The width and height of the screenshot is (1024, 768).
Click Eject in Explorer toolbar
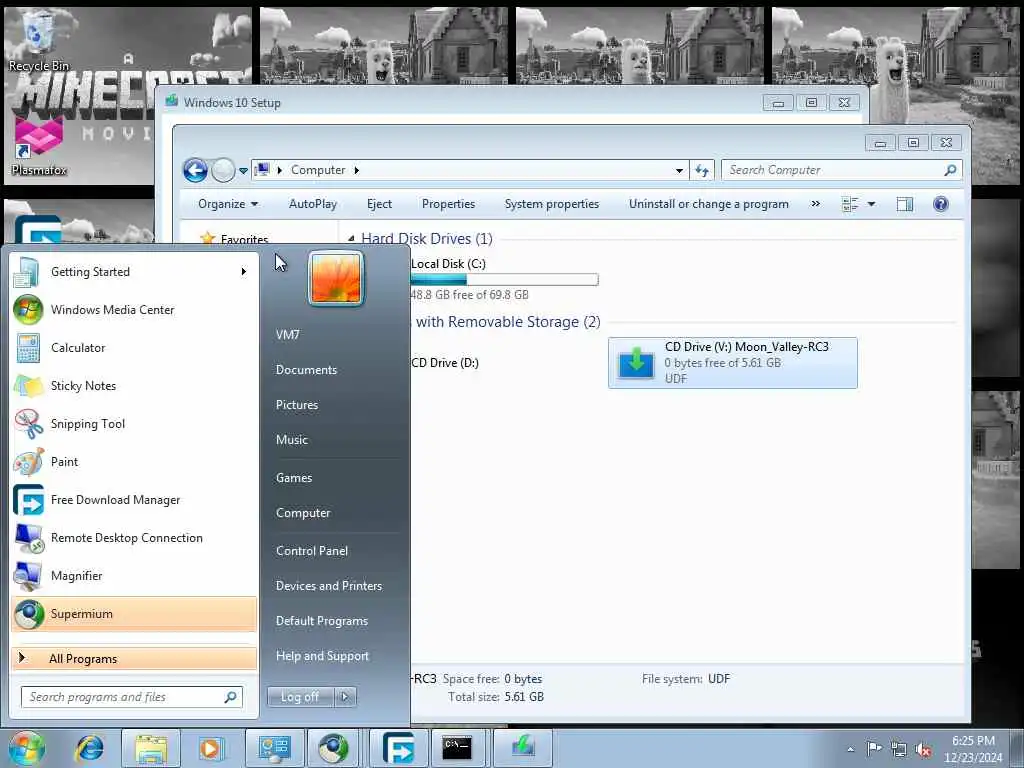pyautogui.click(x=379, y=204)
